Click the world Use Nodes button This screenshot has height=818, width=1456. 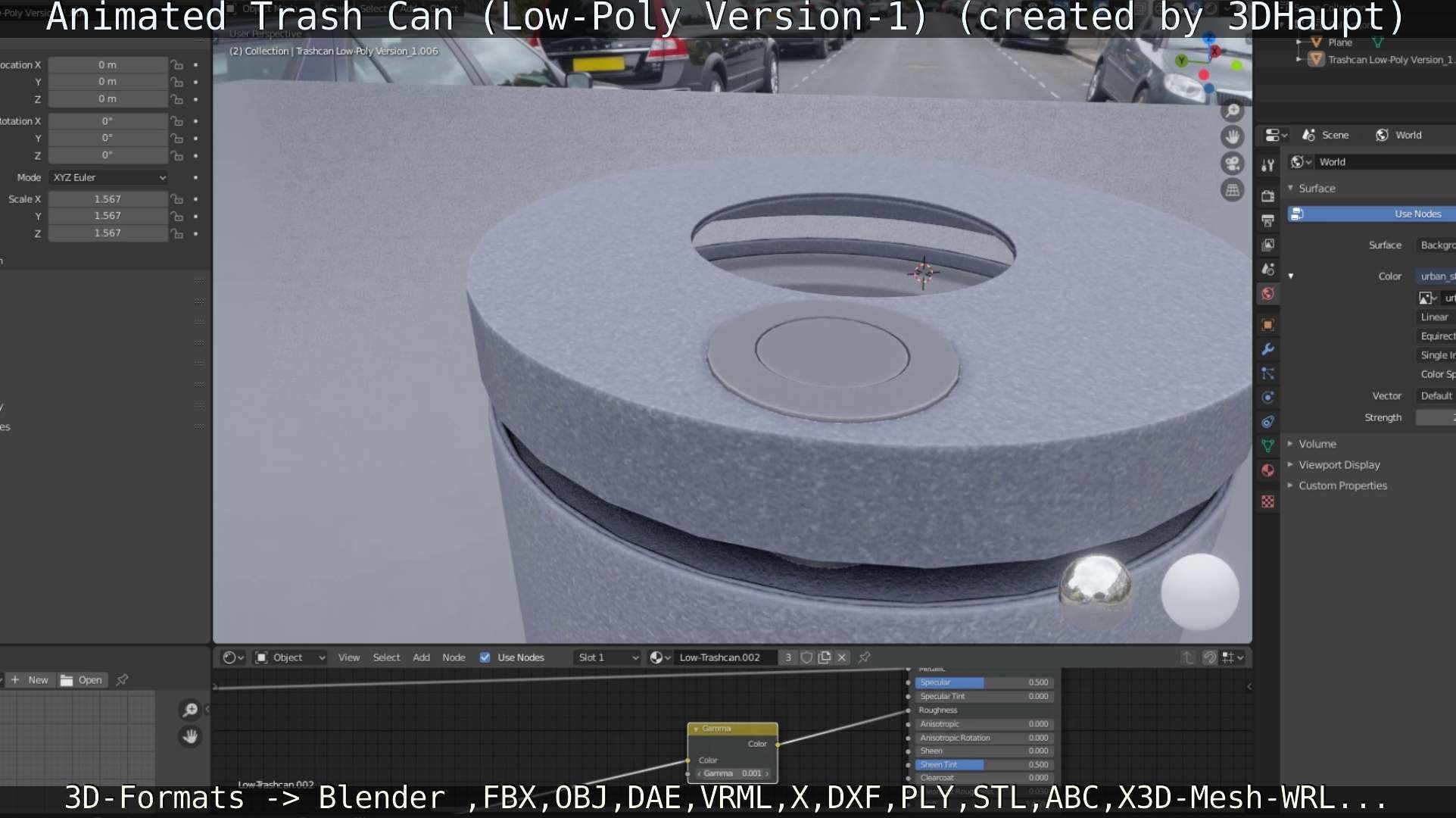(x=1371, y=214)
